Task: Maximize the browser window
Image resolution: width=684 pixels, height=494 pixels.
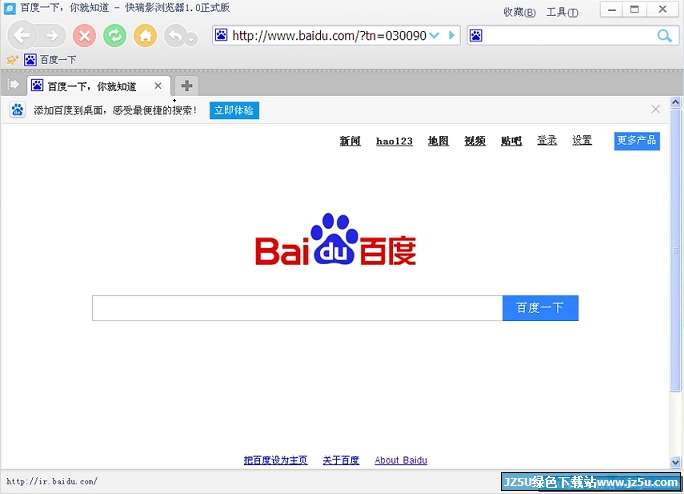Action: [x=635, y=10]
